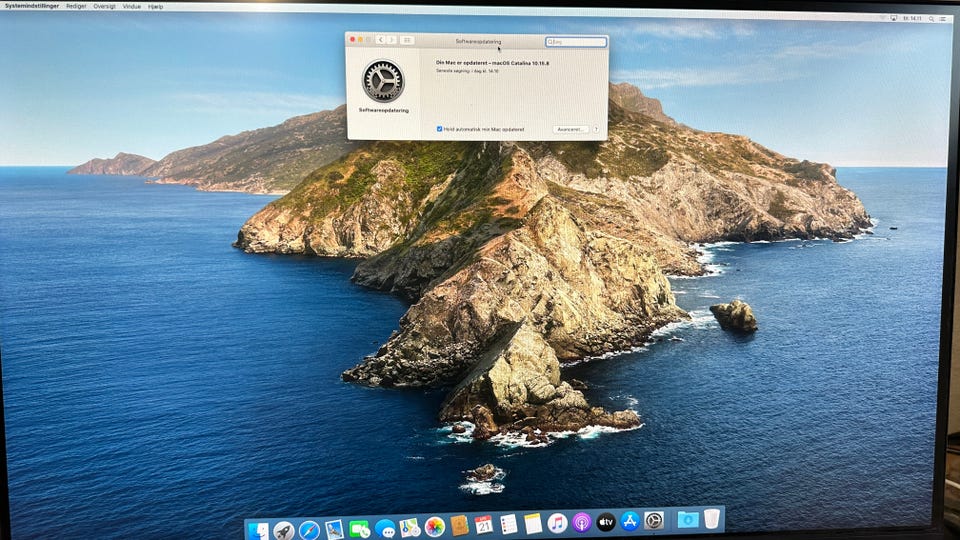Open FaceTime from the Dock
Viewport: 960px width, 540px height.
click(359, 528)
